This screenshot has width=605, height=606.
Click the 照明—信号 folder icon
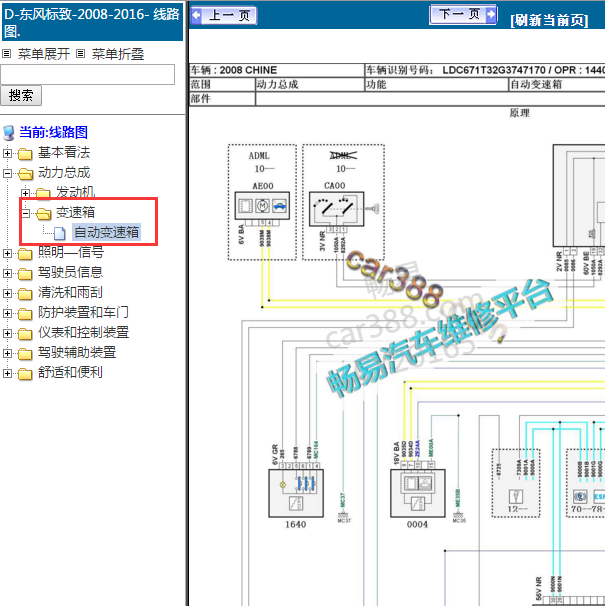(25, 254)
